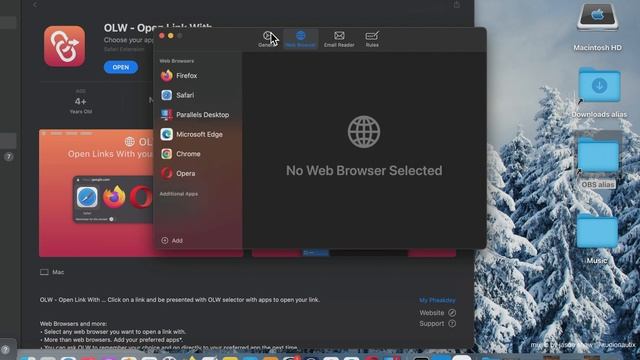Open the Music folder on desktop

tap(597, 231)
